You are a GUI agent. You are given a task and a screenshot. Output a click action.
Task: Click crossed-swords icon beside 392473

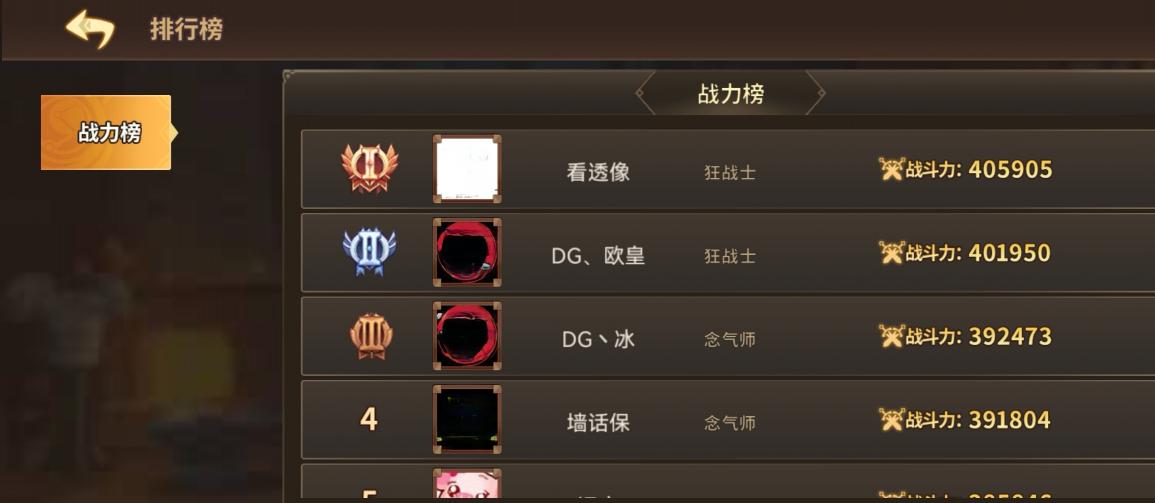click(891, 337)
